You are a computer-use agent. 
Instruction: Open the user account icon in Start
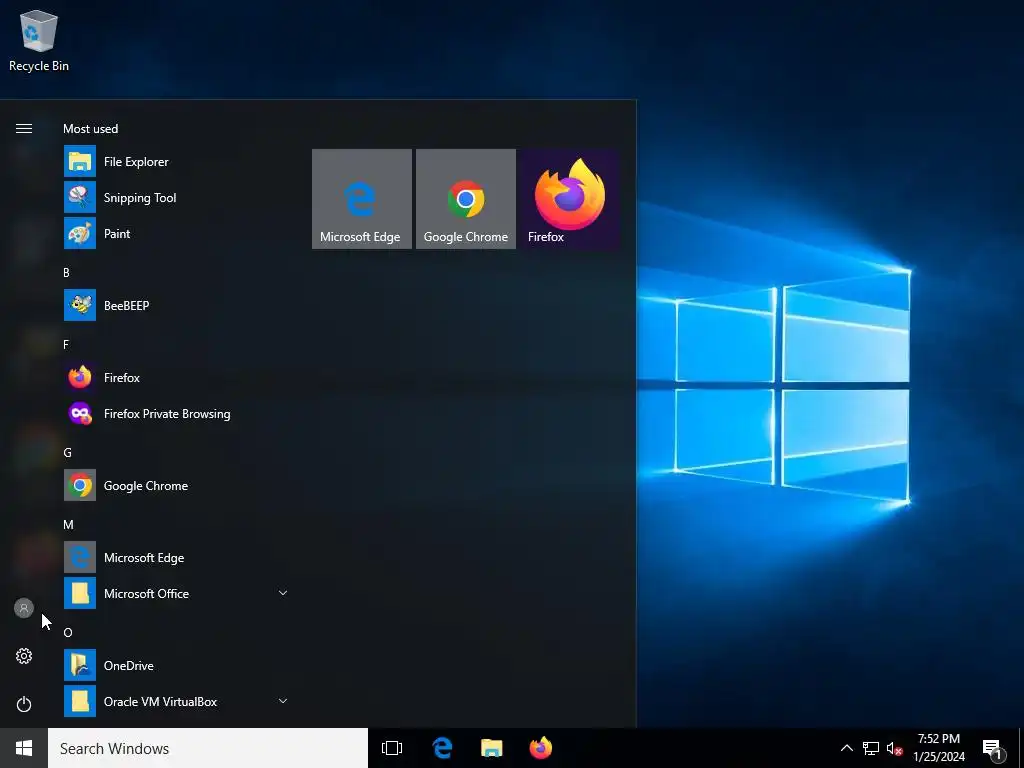pyautogui.click(x=24, y=608)
